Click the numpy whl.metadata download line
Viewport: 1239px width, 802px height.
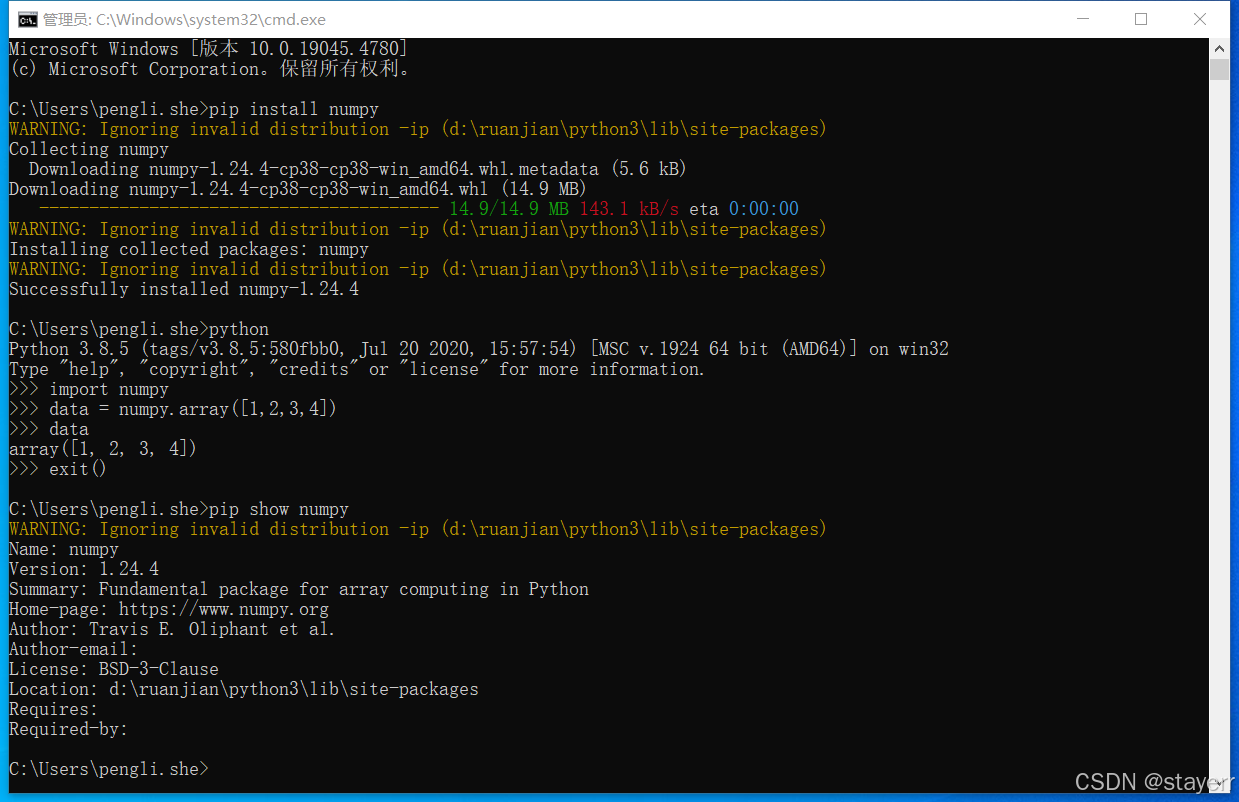click(358, 169)
